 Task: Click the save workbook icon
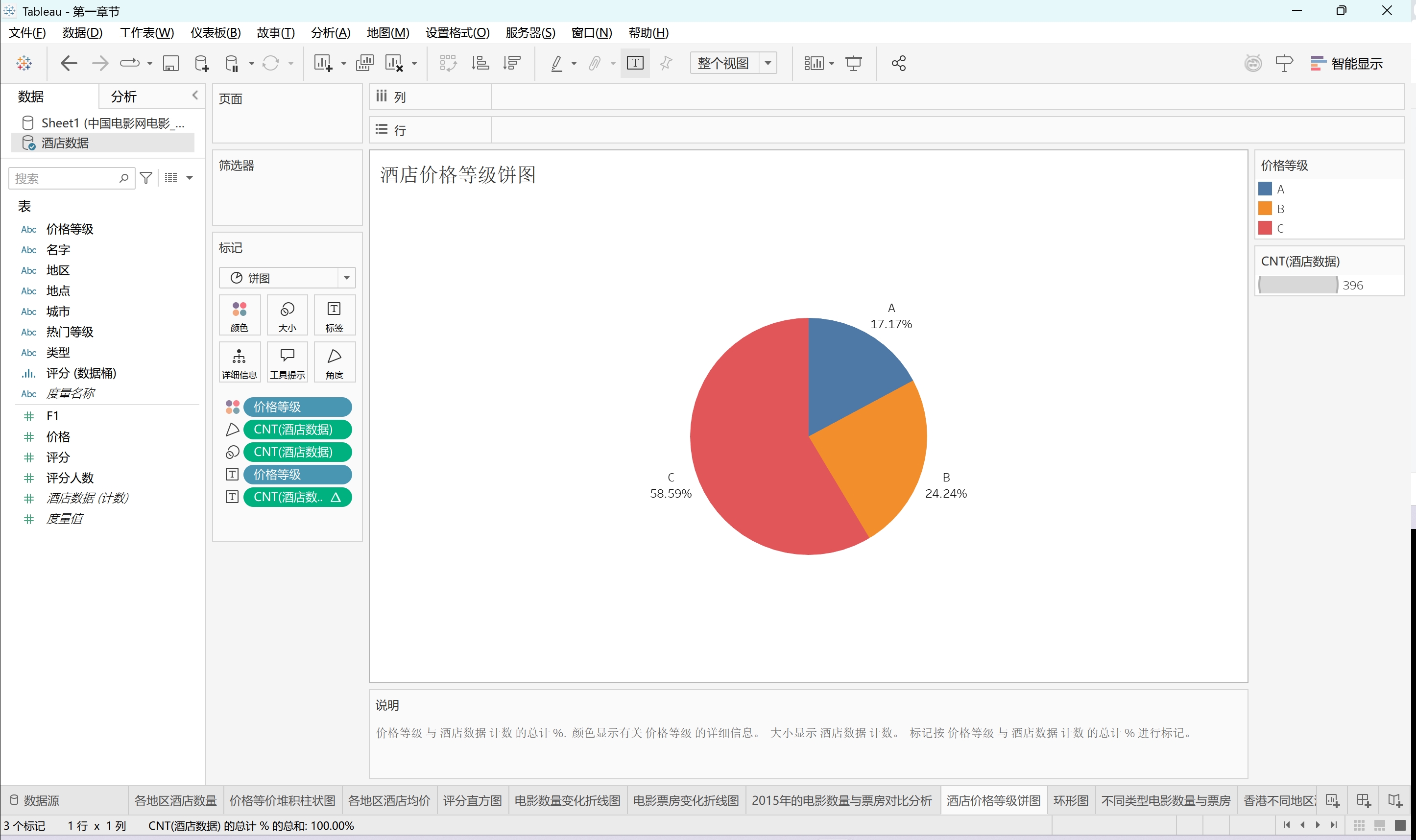(x=170, y=63)
